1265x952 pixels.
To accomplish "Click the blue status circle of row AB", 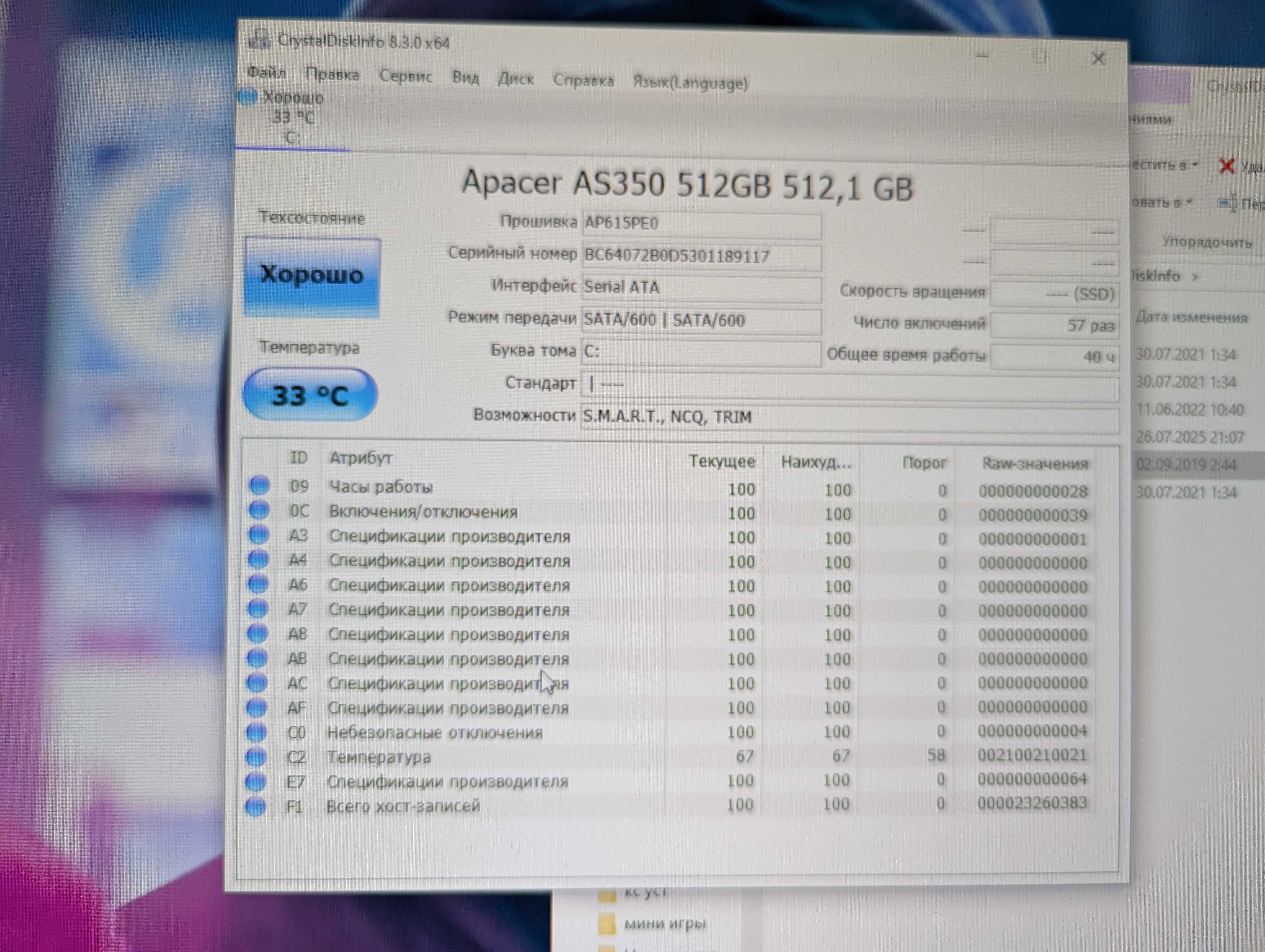I will [257, 658].
